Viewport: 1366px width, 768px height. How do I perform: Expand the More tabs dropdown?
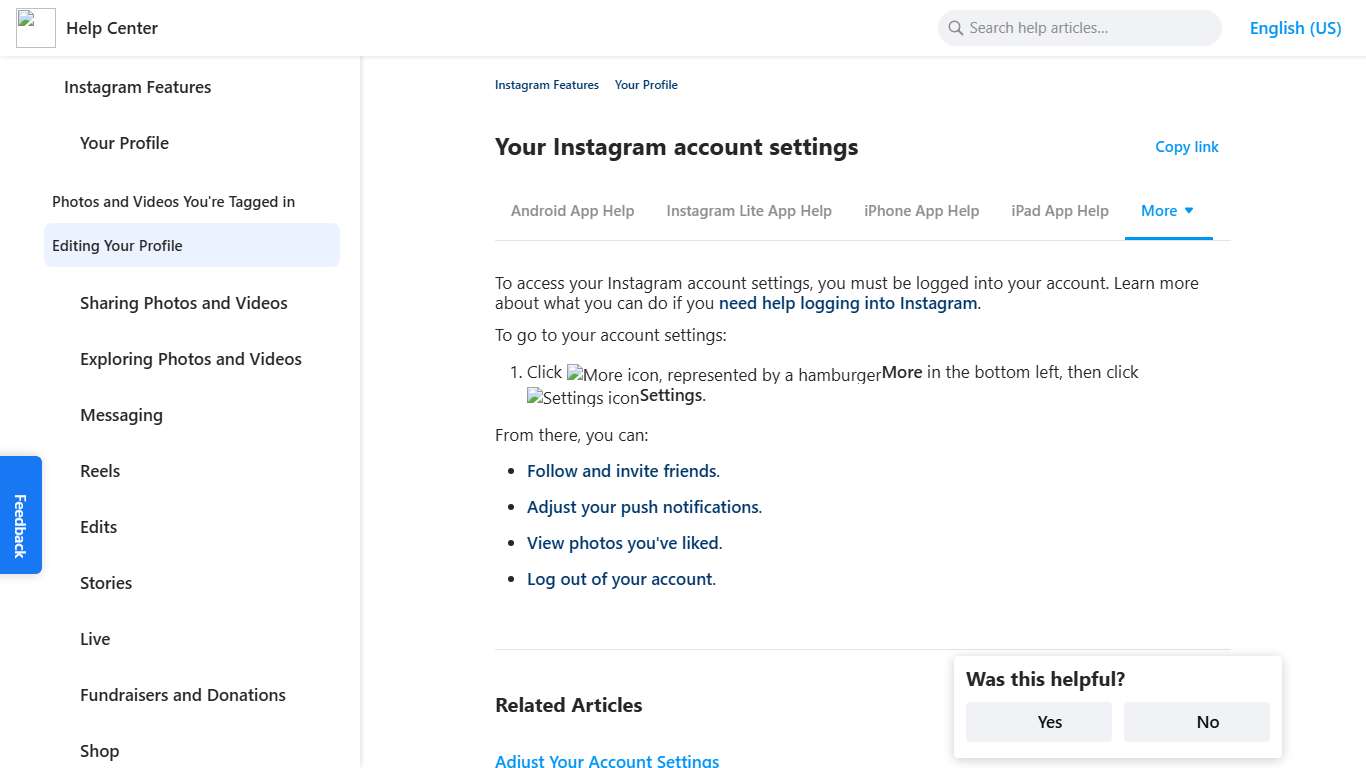[x=1167, y=211]
